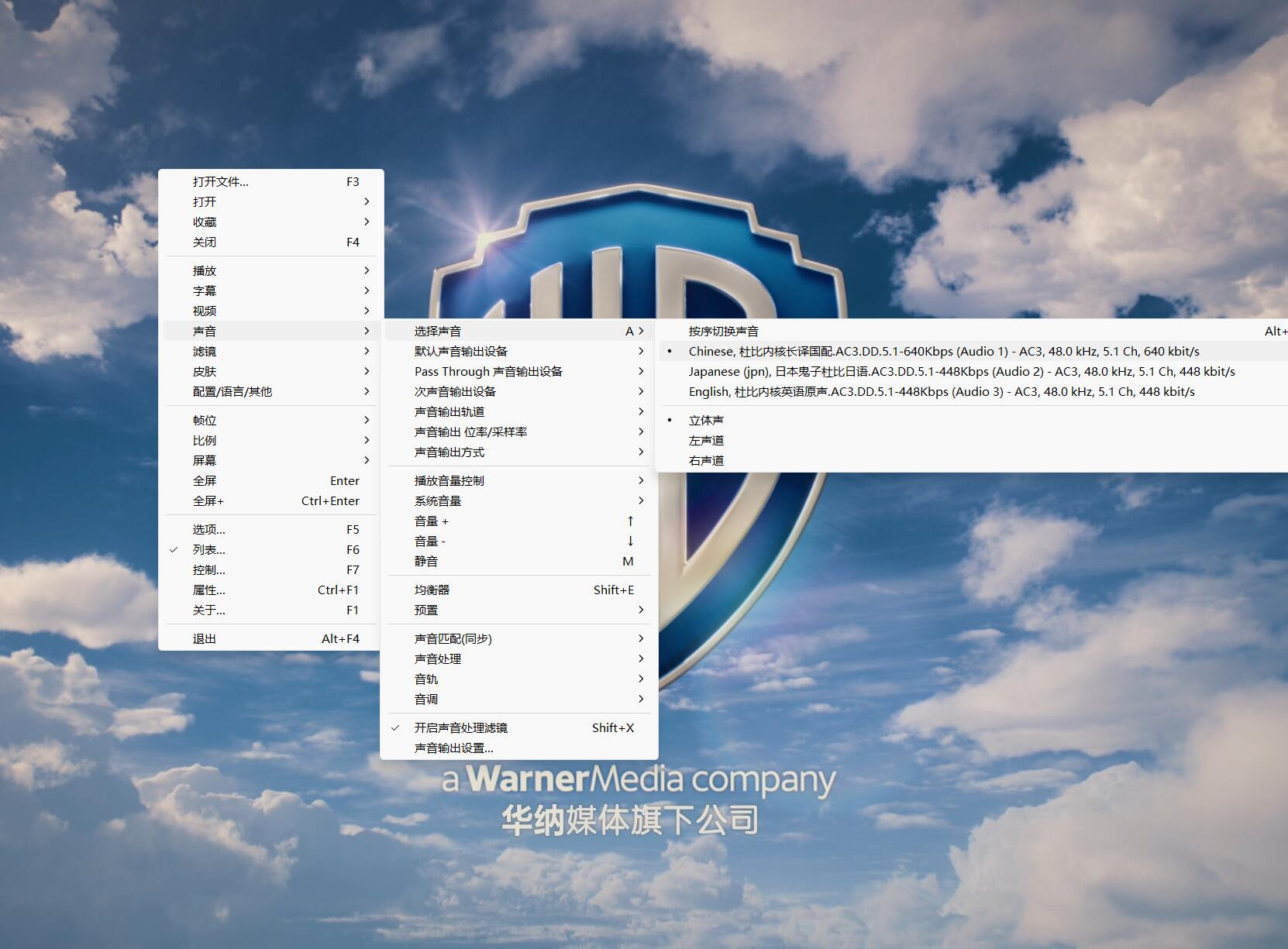Switch to 全屏 mode

point(271,480)
